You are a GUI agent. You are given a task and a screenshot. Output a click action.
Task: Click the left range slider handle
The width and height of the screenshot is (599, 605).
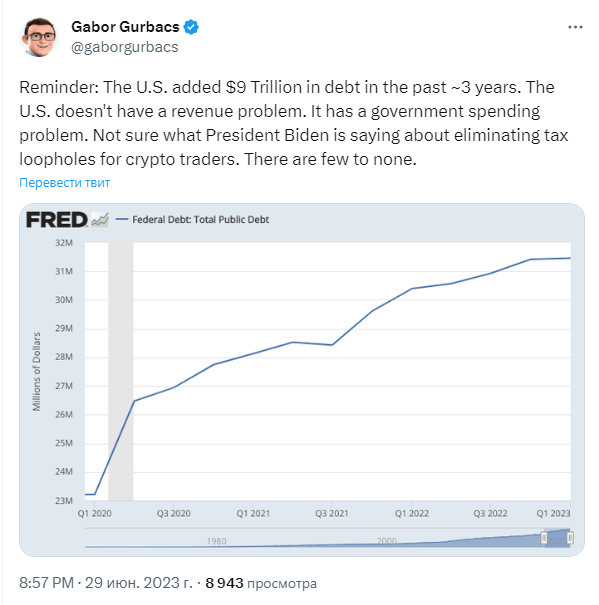pyautogui.click(x=544, y=538)
